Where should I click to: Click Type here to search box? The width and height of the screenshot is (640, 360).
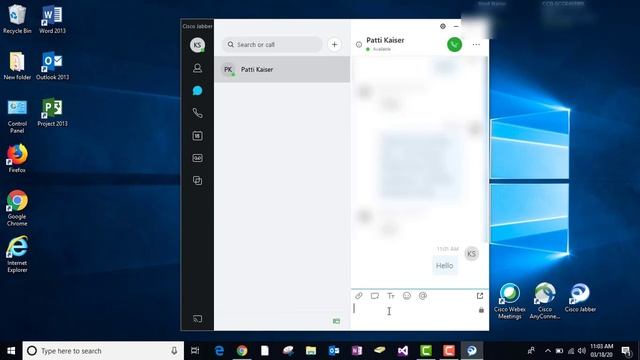click(x=103, y=351)
